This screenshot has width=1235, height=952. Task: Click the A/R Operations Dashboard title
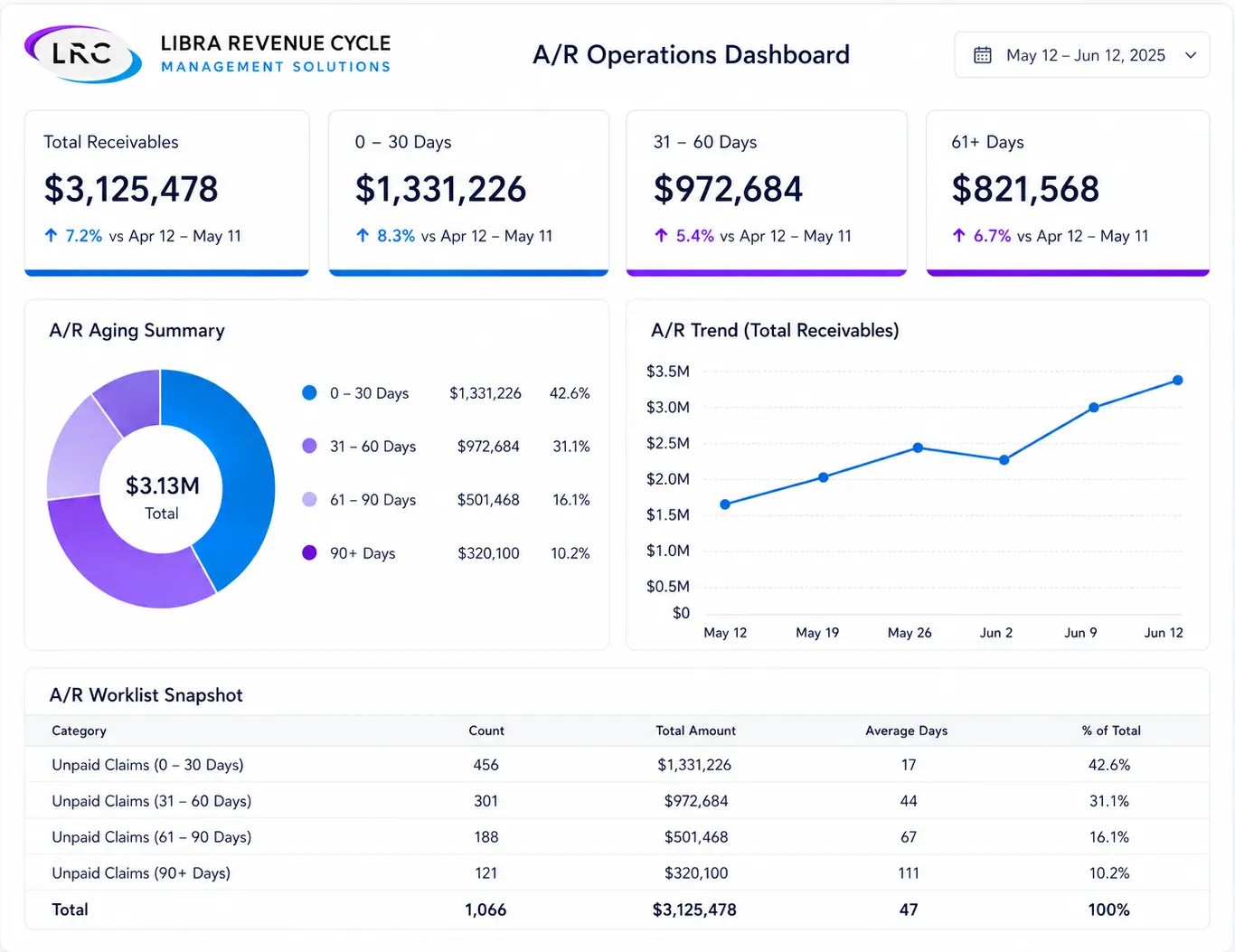(692, 55)
